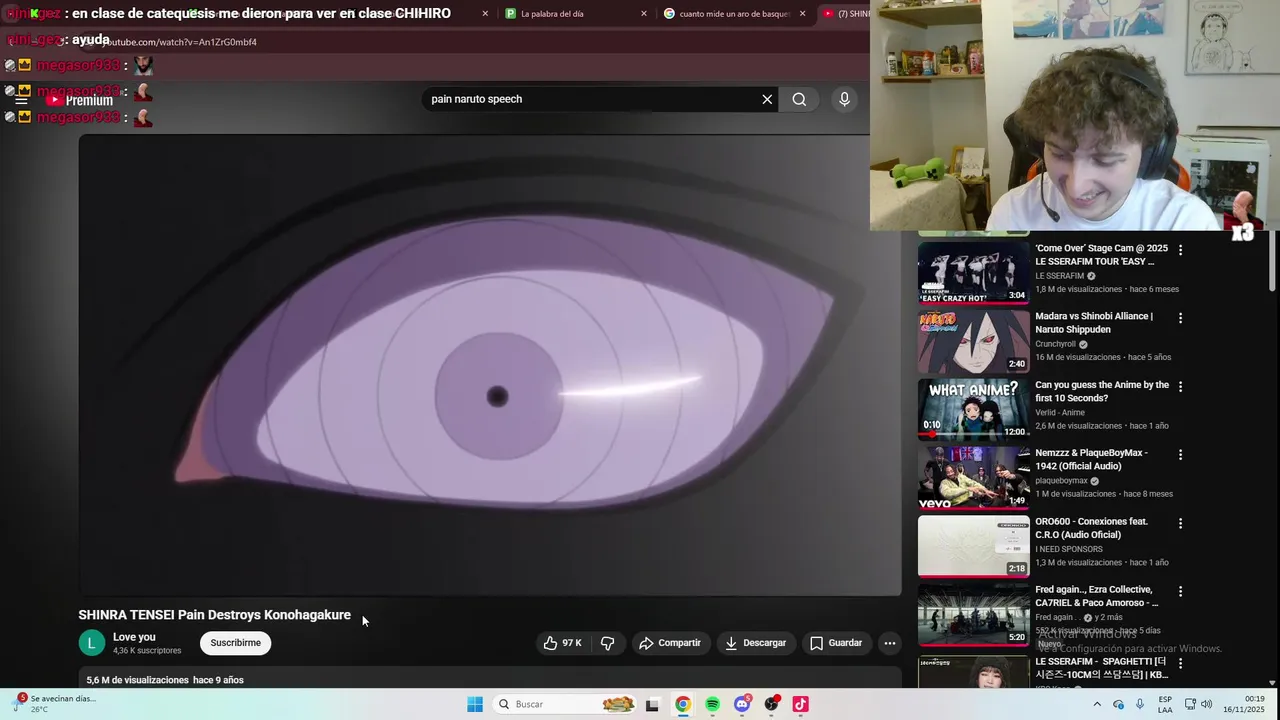Save the video with Guardar

(836, 643)
